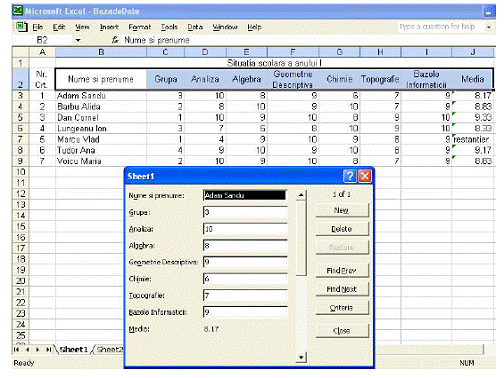Viewport: 504px width, 378px height.
Task: Click the Delete button in the form
Action: point(342,229)
